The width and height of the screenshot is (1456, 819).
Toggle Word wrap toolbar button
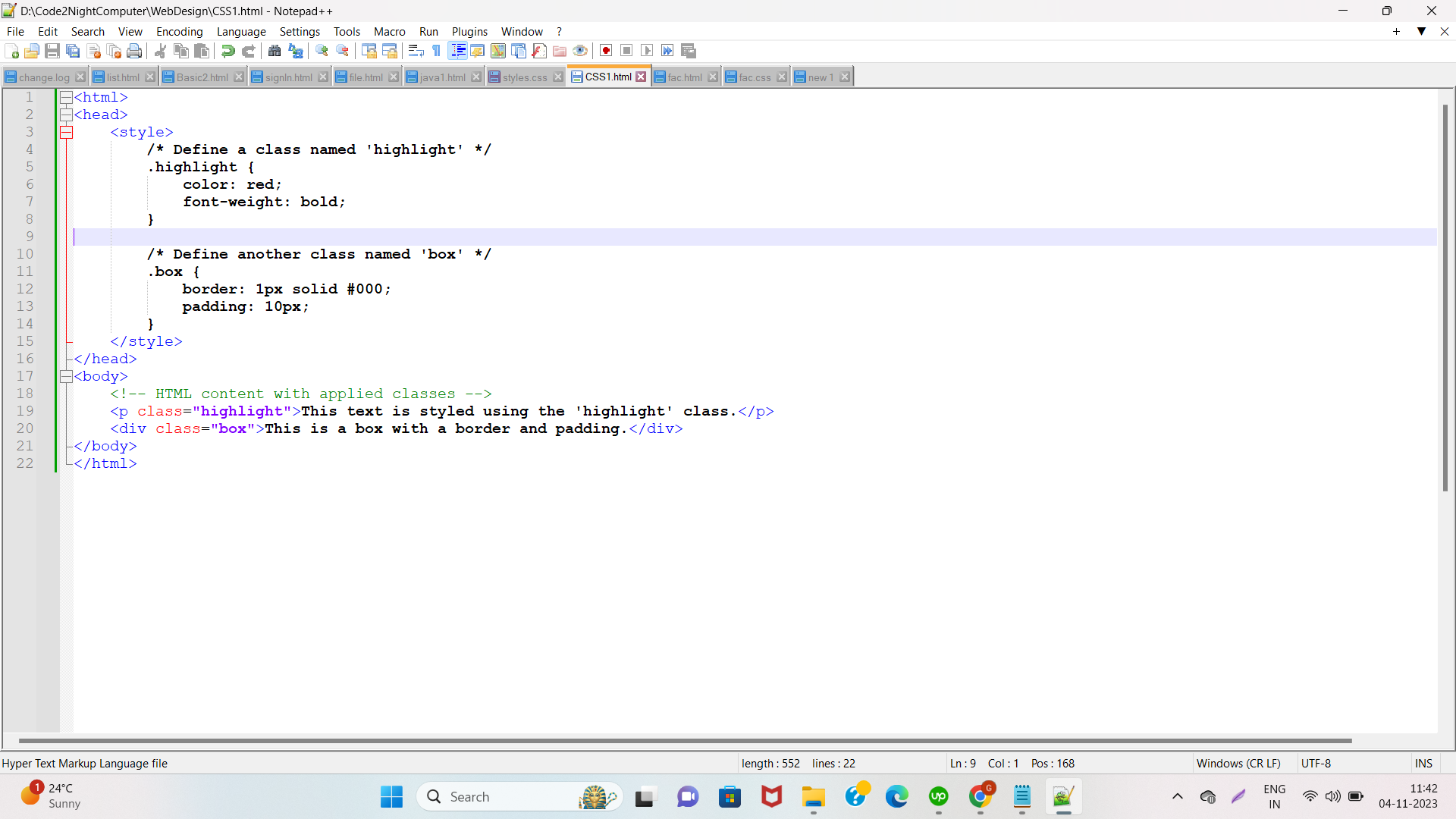[416, 51]
